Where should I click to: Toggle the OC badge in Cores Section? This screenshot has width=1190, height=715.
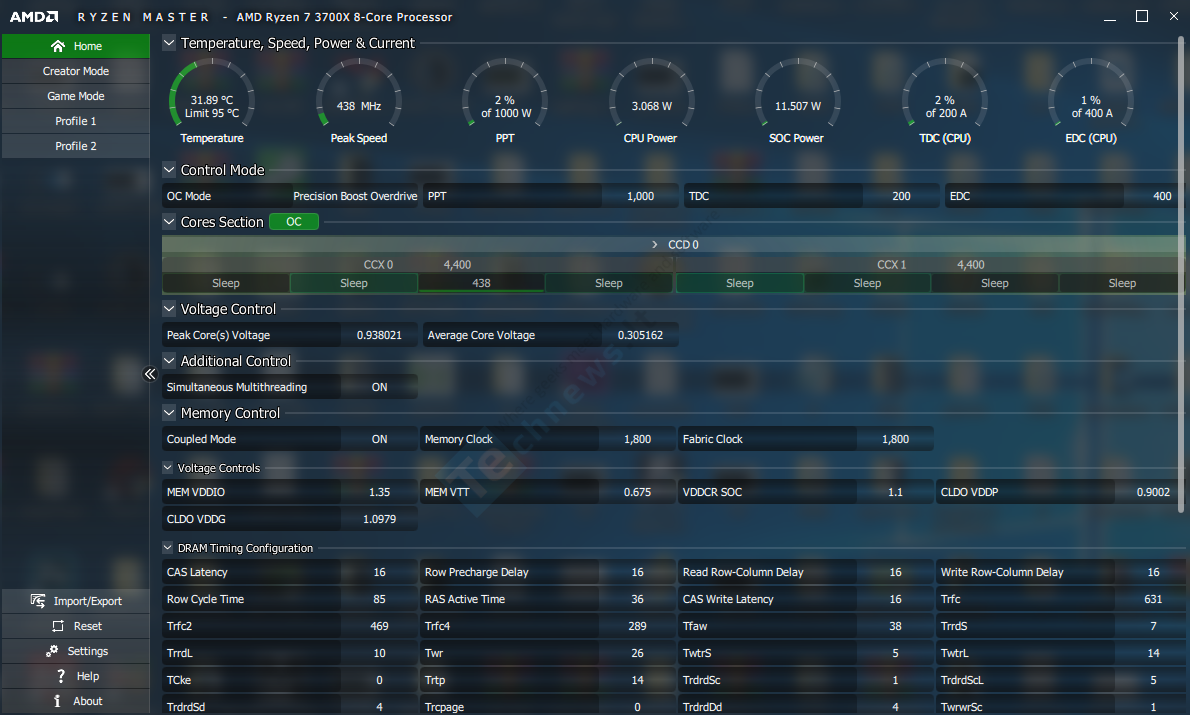[294, 222]
